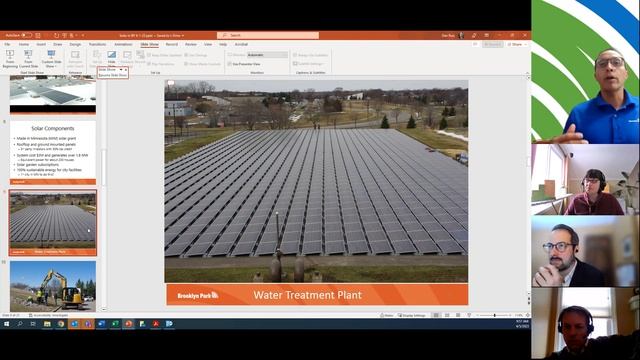
Task: Click the Undo icon
Action: (x=56, y=36)
